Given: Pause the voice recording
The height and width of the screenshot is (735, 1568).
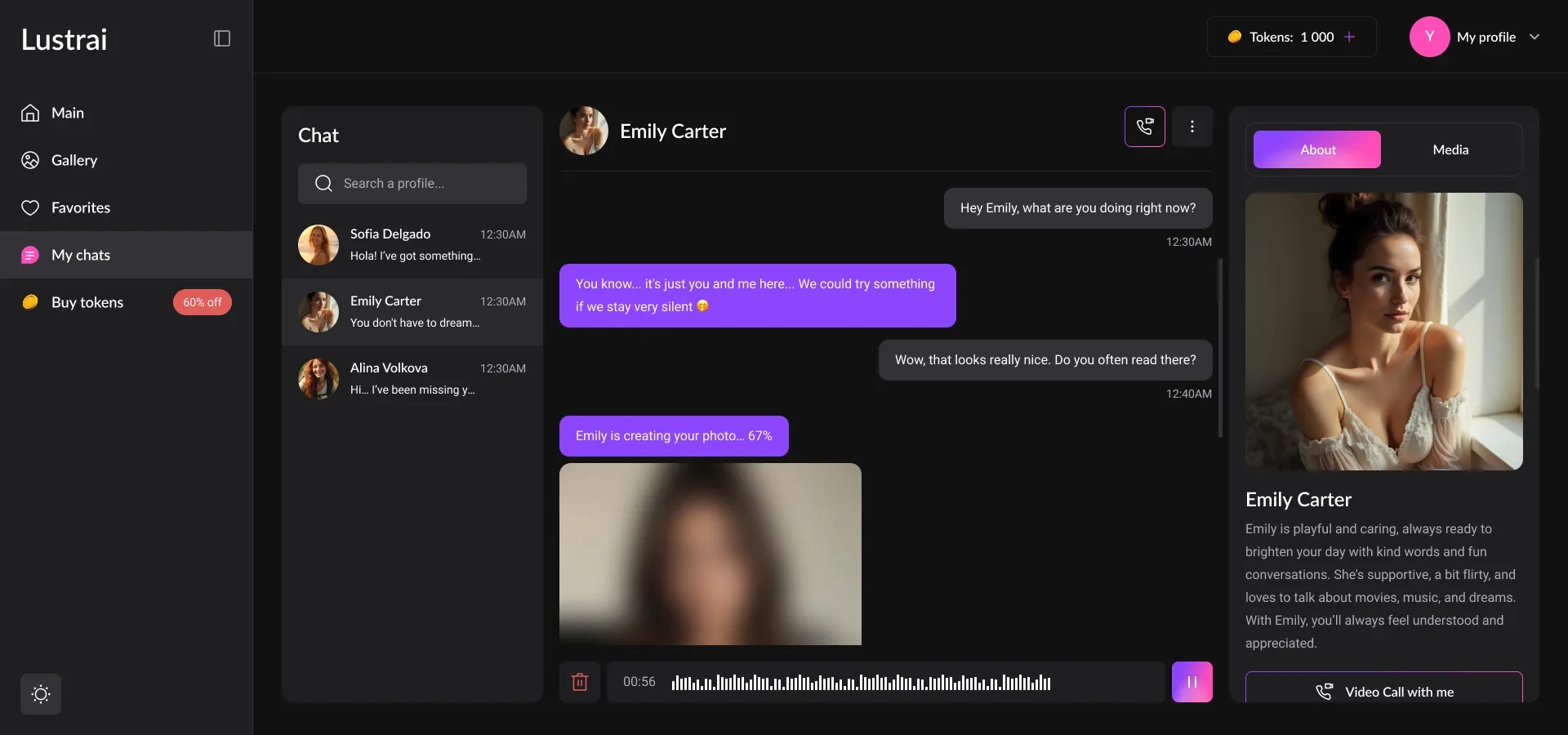Looking at the screenshot, I should (1192, 682).
